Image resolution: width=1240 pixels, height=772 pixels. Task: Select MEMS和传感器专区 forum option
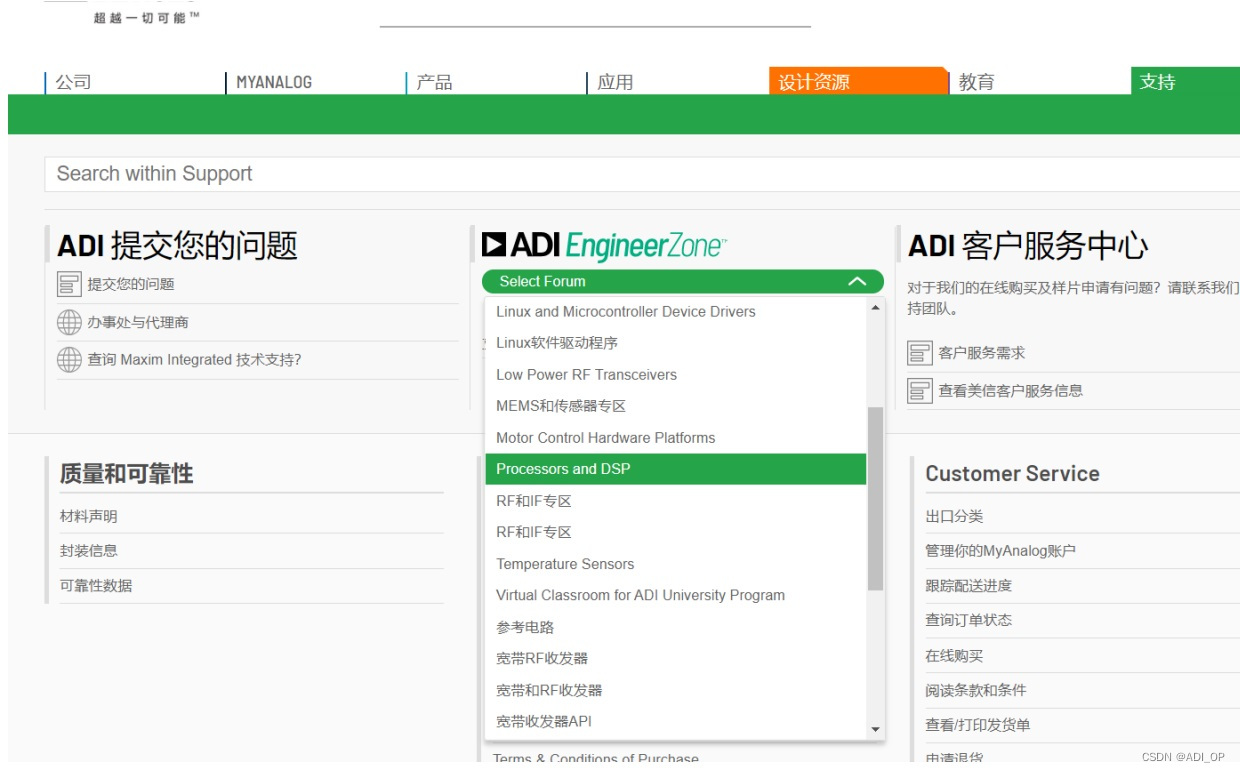(676, 406)
